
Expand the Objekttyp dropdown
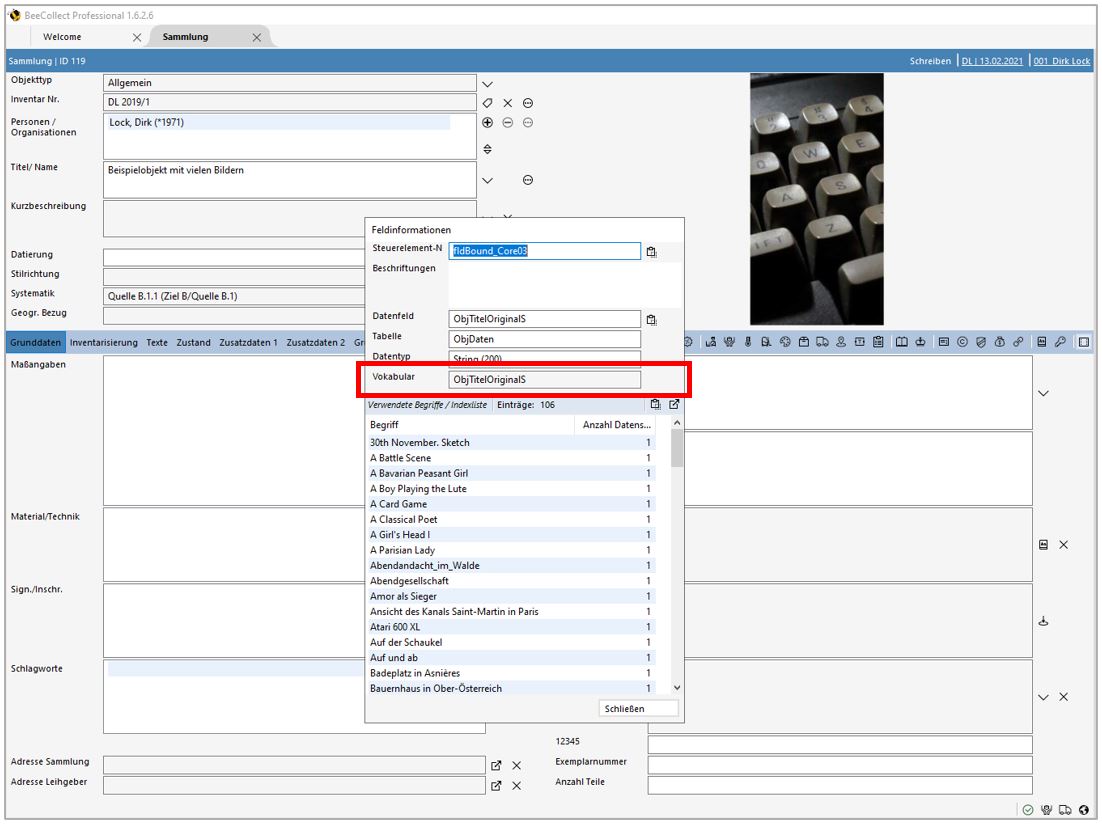(x=488, y=84)
